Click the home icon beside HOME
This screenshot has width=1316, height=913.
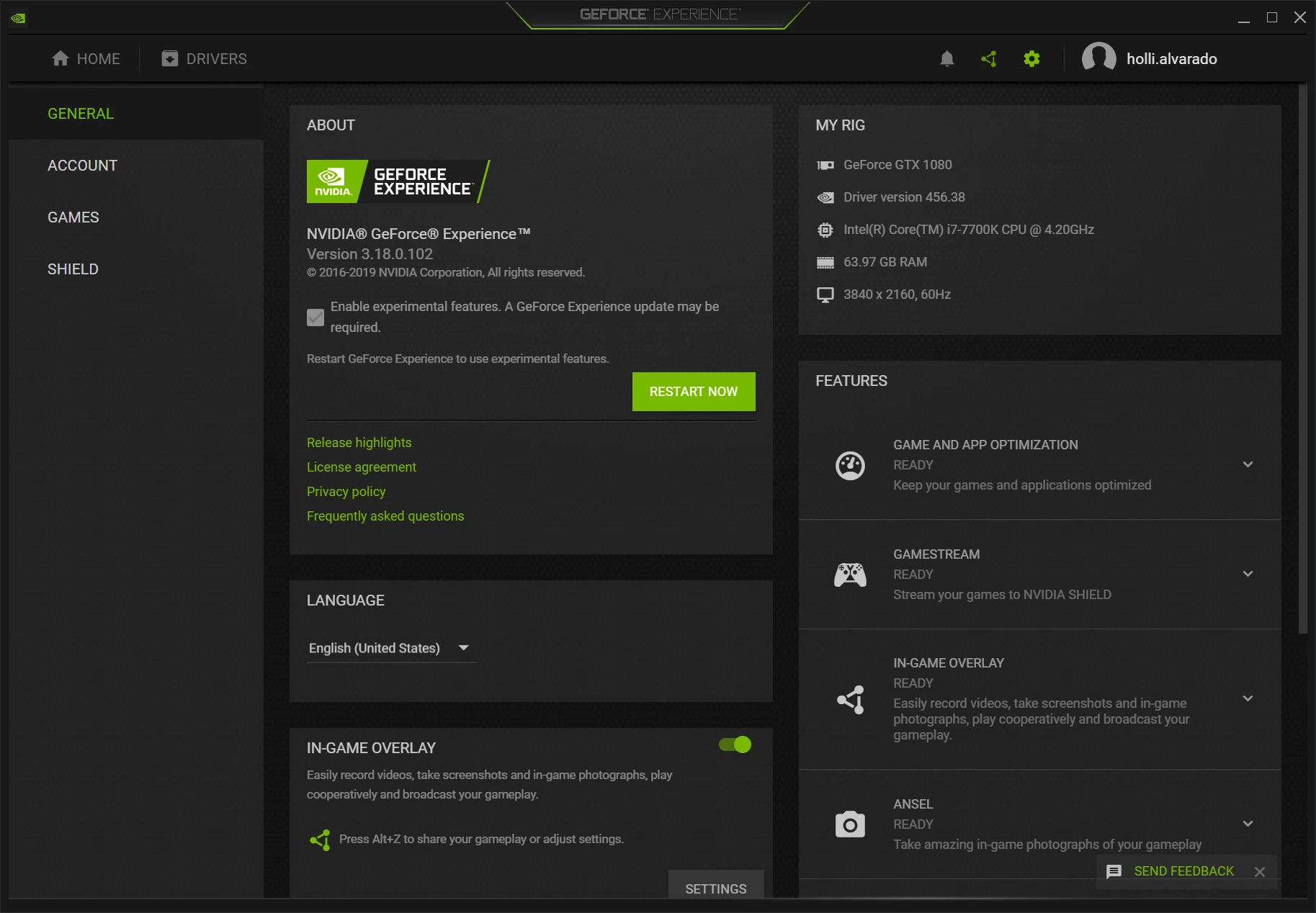pyautogui.click(x=61, y=58)
